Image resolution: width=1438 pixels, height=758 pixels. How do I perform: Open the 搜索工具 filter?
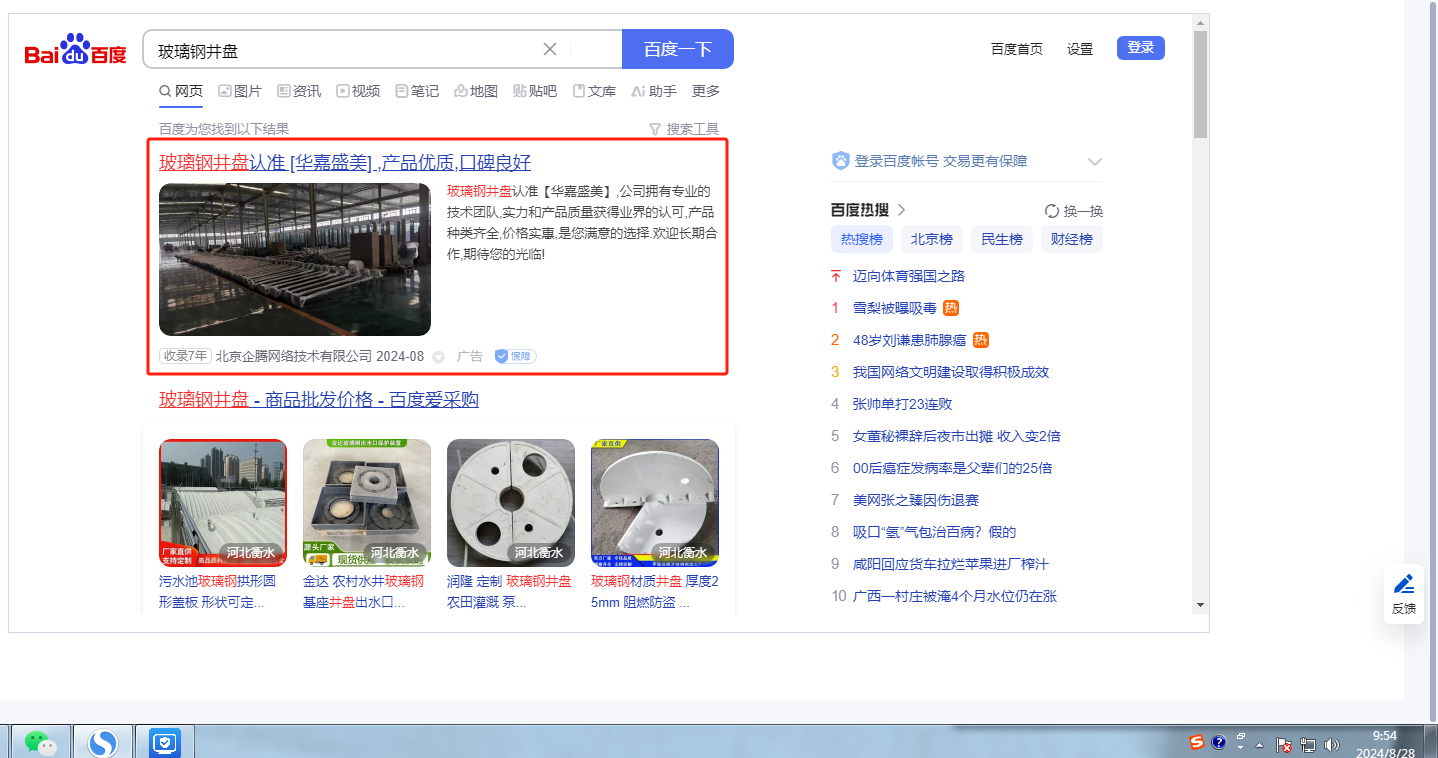click(x=684, y=129)
